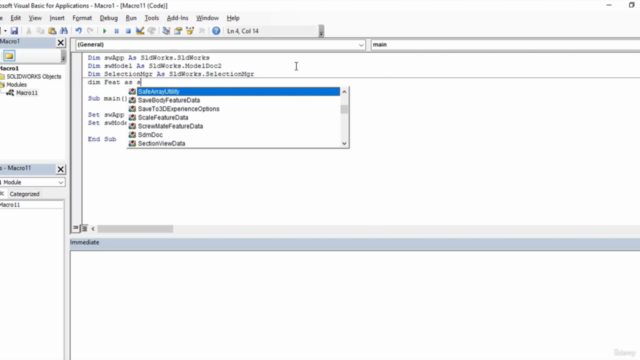Restore down the VBA editor window
Image resolution: width=640 pixels, height=360 pixels.
[631, 5]
